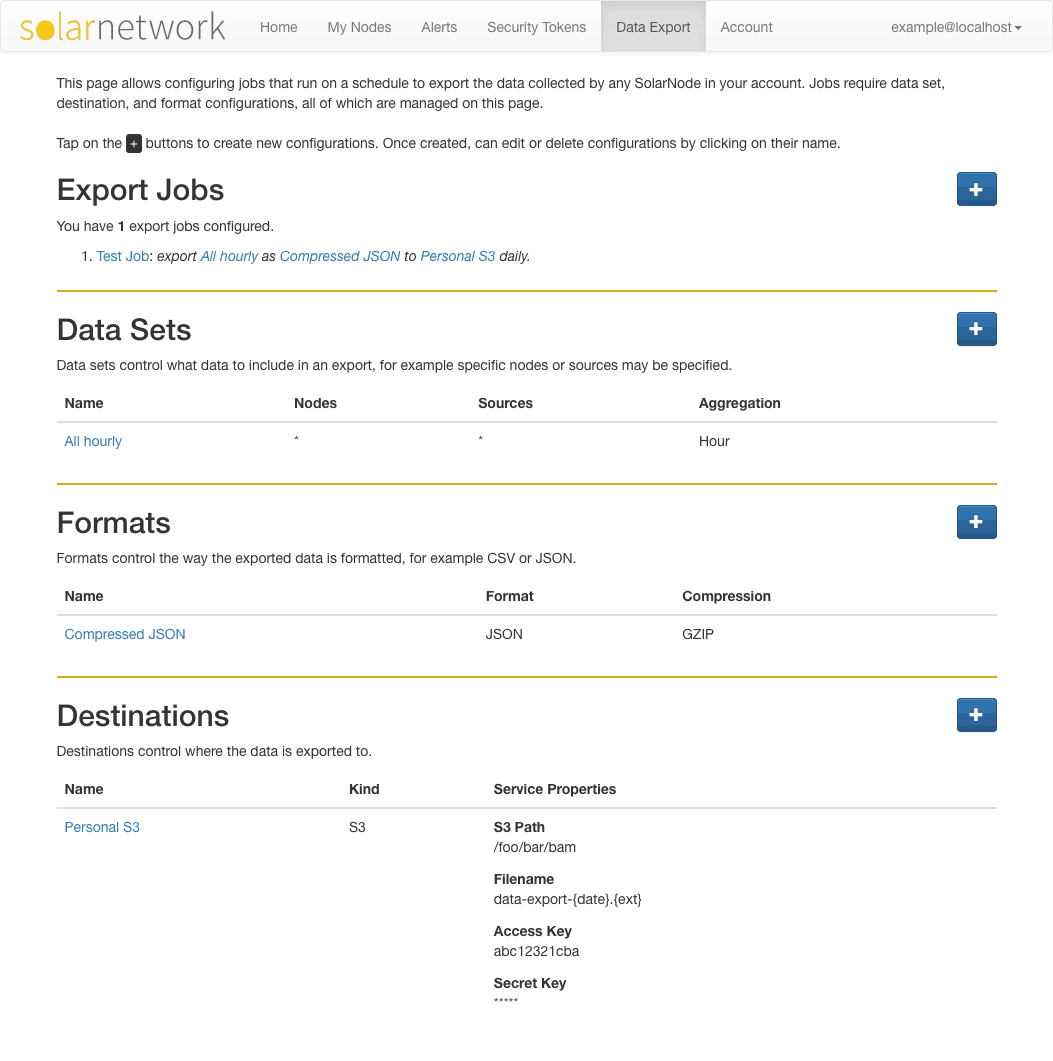This screenshot has height=1061, width=1053.
Task: Click the masked Secret Key value
Action: pos(506,1001)
